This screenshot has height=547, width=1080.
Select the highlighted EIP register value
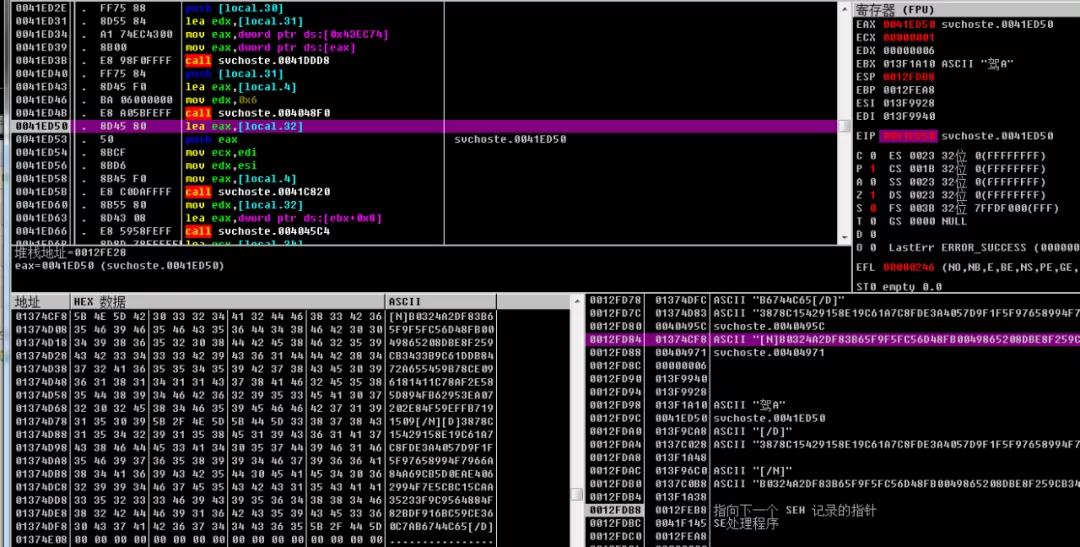click(908, 136)
